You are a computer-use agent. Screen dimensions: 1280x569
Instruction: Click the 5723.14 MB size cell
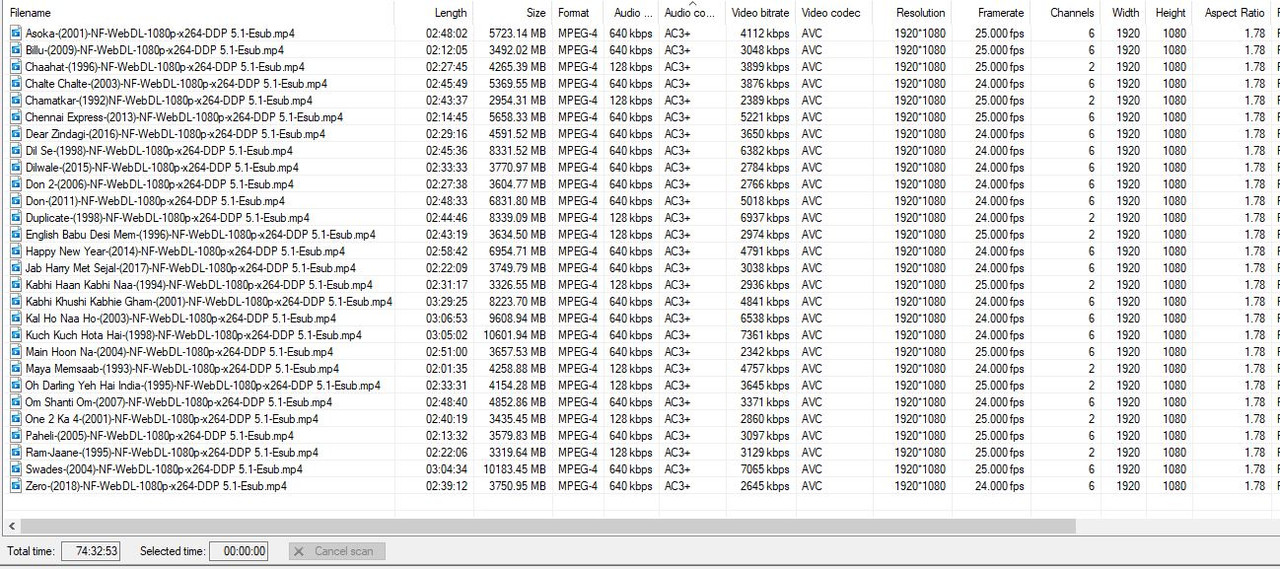pyautogui.click(x=517, y=33)
